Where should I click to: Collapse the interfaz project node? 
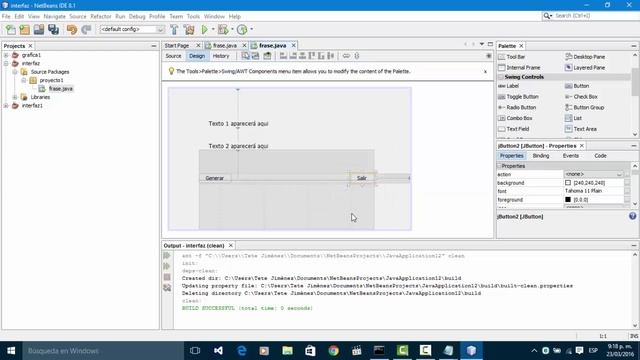(6, 64)
